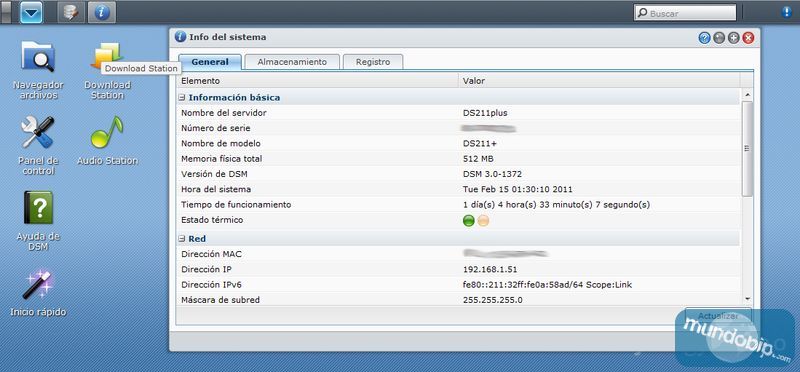Click the vertical scrollbar thumb
Viewport: 800px width, 372px height.
747,148
